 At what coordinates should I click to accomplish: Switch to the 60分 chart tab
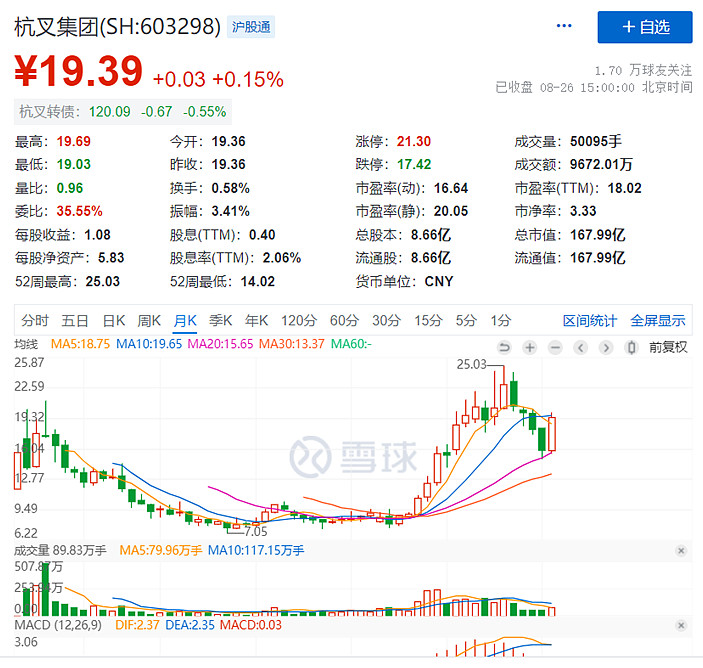pyautogui.click(x=344, y=321)
